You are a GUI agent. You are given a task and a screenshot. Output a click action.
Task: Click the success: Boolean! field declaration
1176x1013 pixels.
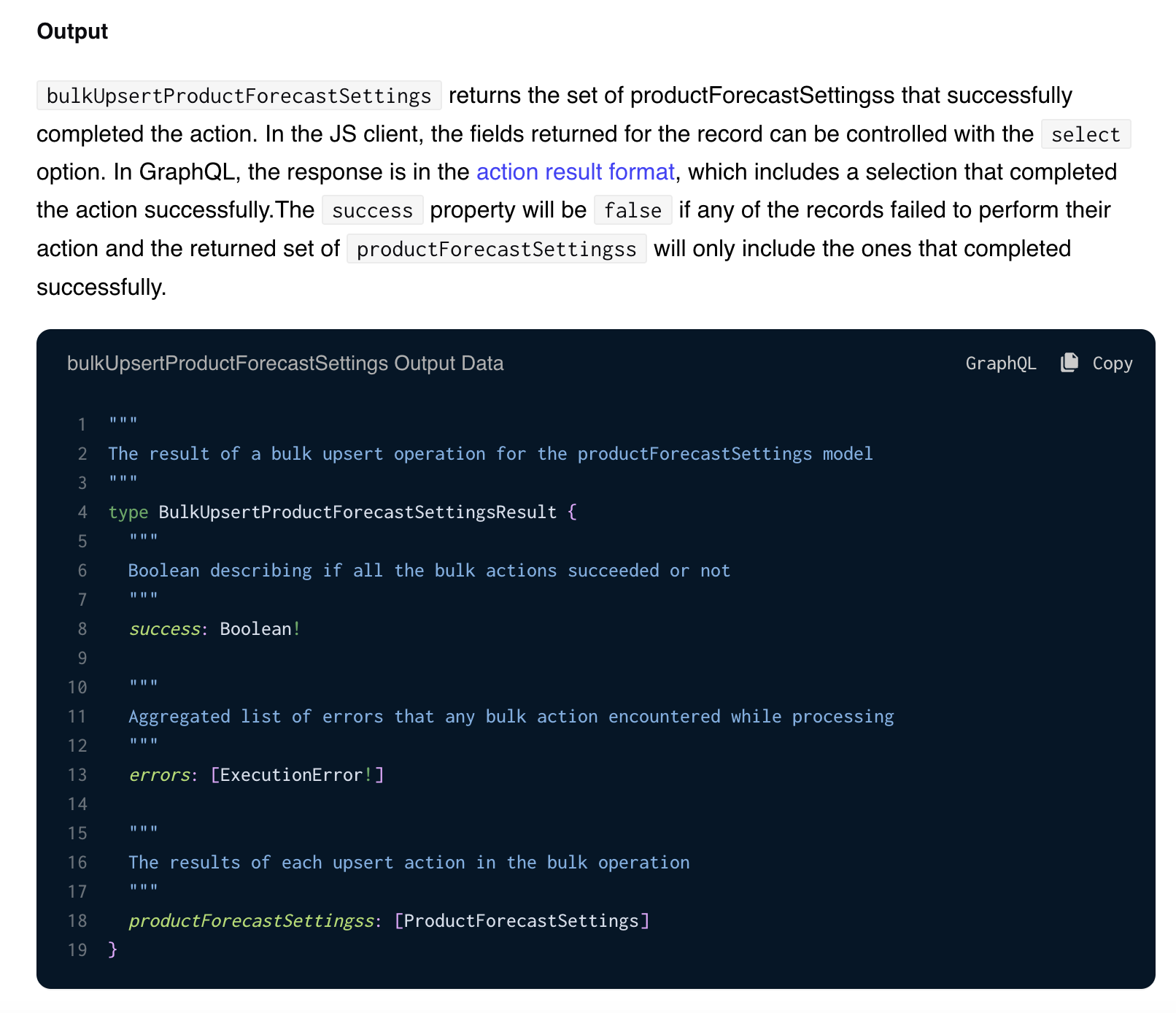click(214, 628)
